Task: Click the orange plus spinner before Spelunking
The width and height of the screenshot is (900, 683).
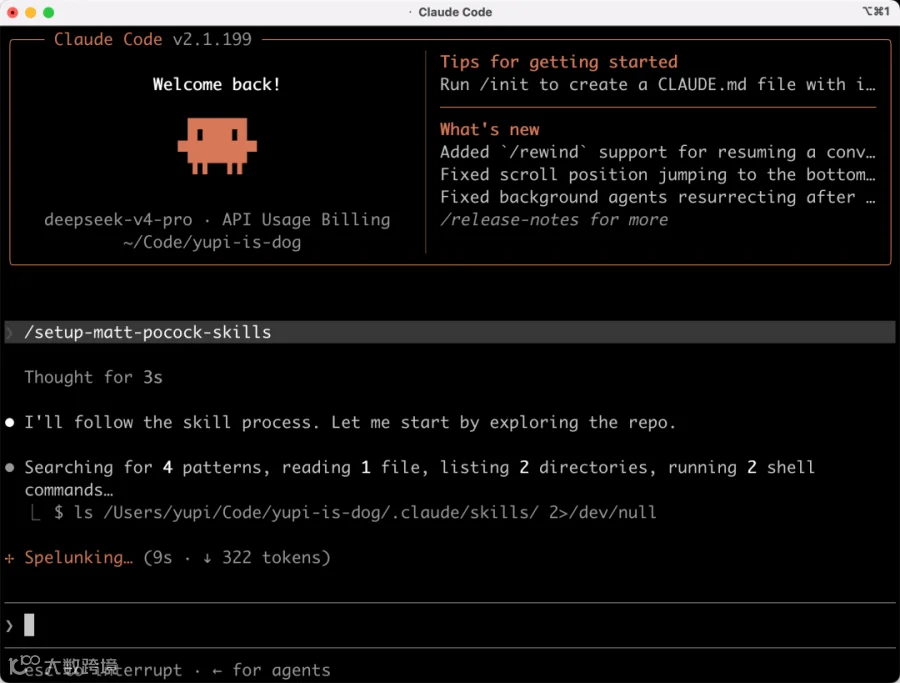Action: 10,558
